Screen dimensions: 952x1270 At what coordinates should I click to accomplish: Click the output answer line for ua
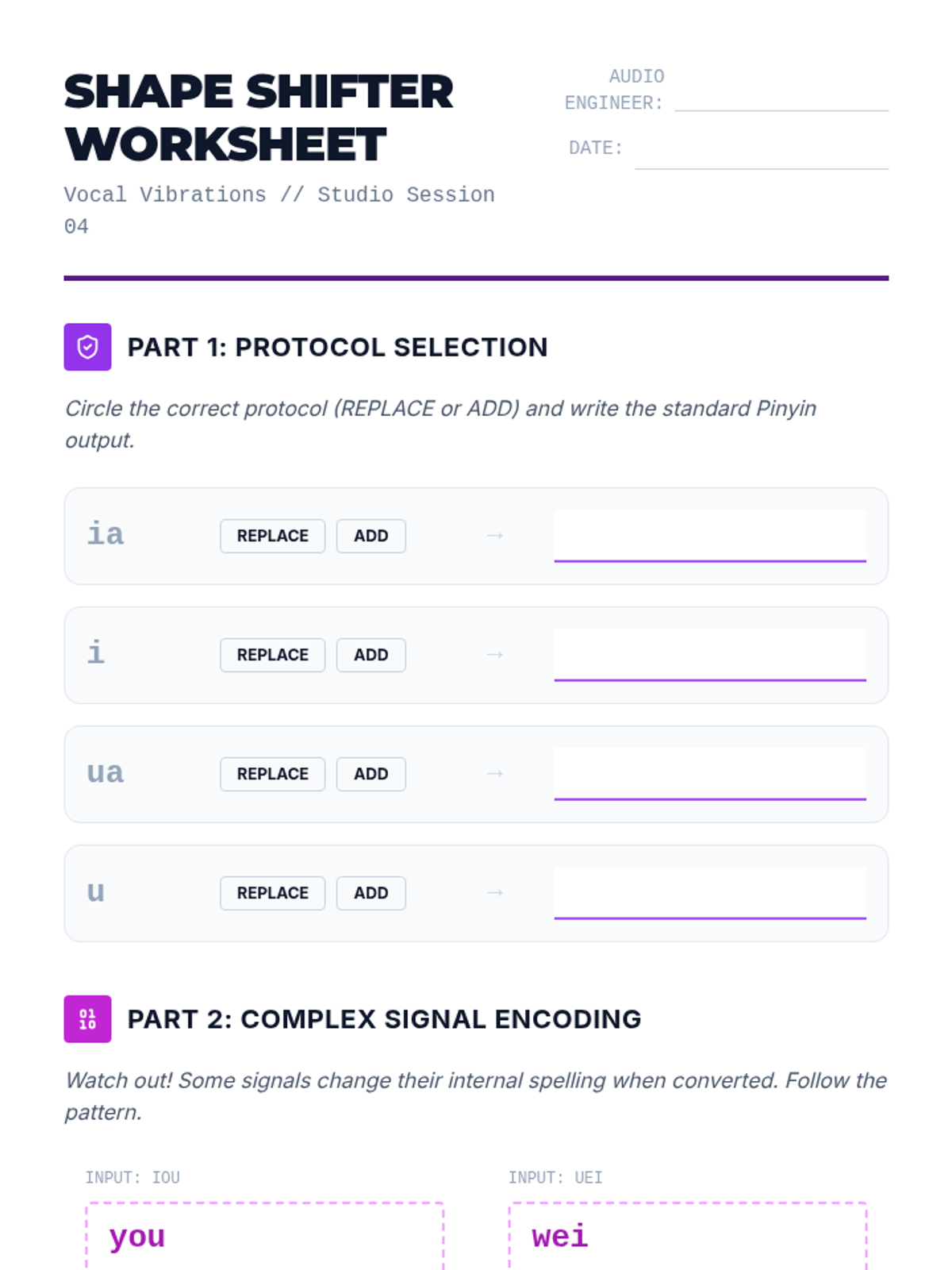[x=709, y=774]
